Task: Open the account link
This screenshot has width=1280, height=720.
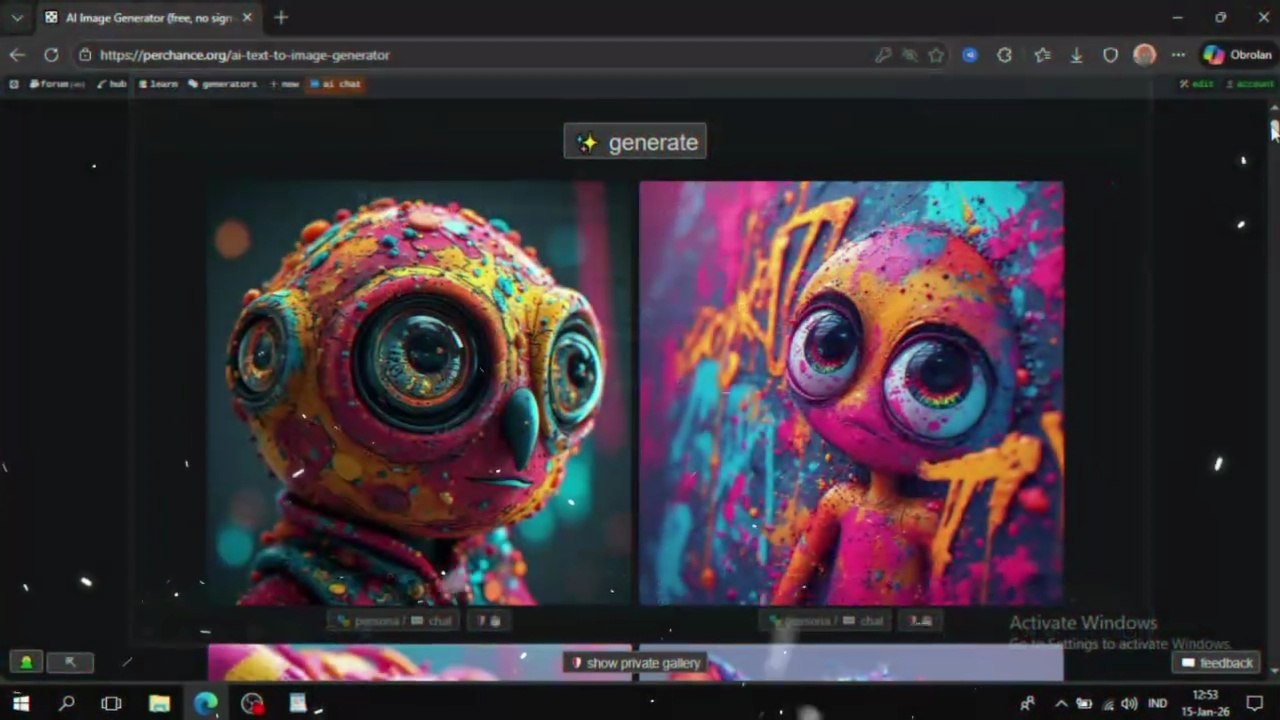Action: tap(1250, 84)
